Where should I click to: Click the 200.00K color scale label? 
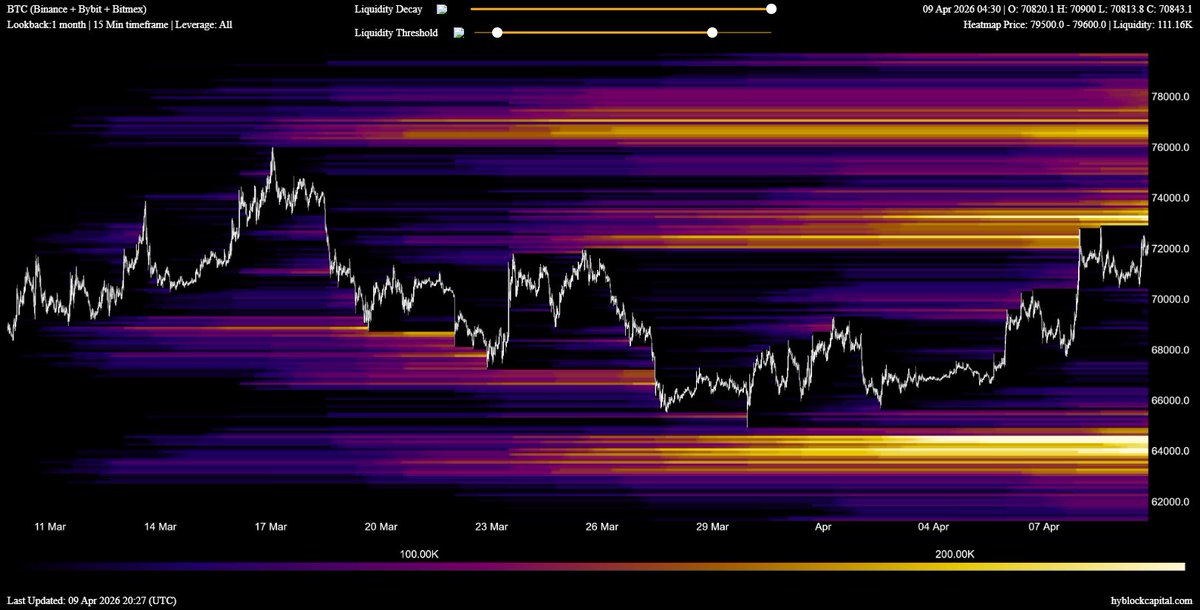point(955,553)
